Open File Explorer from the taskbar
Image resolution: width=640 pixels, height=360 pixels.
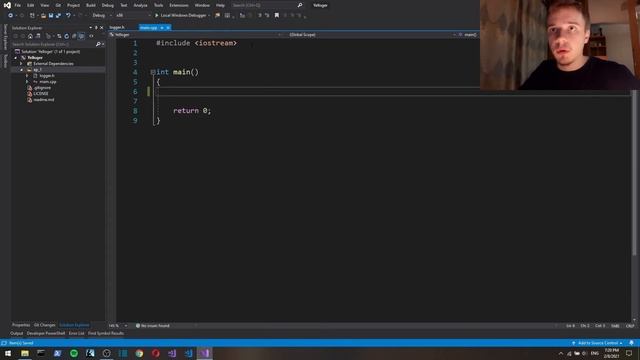(x=25, y=353)
